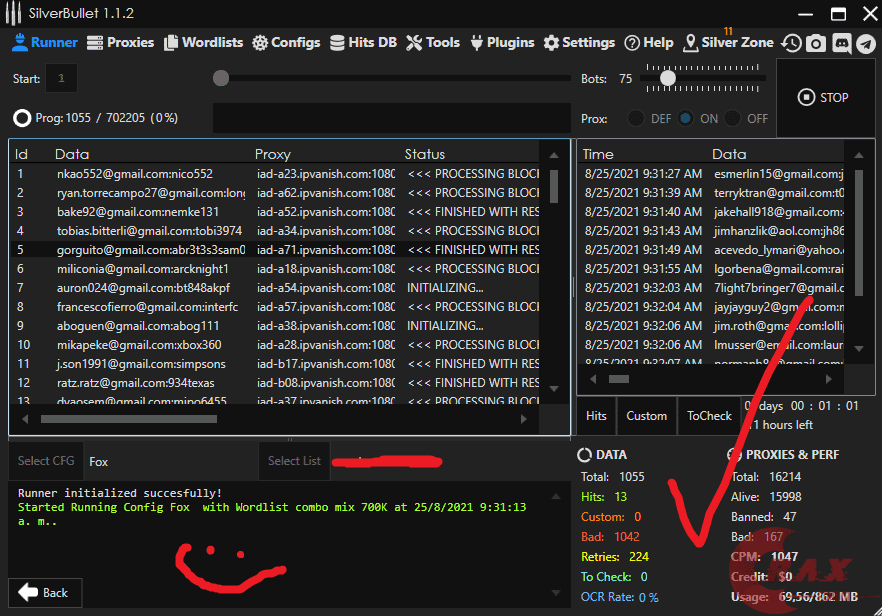Open the Tools wrench icon
882x616 pixels.
pos(414,43)
